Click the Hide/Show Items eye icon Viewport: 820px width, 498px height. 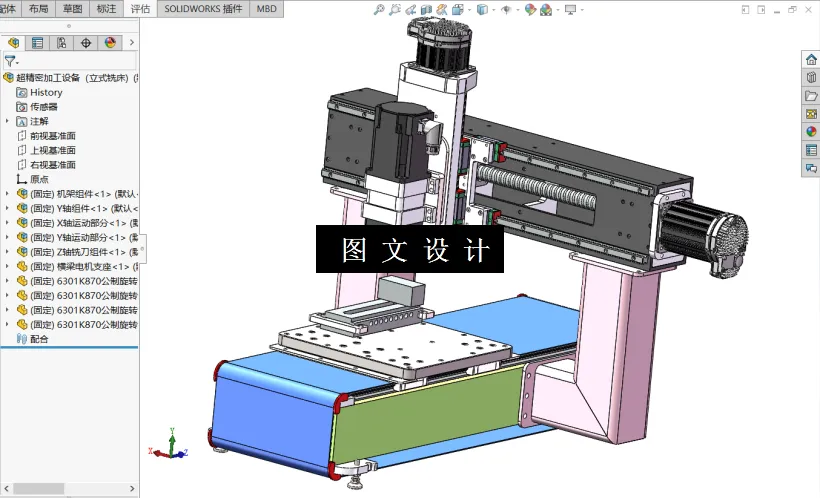tap(506, 9)
